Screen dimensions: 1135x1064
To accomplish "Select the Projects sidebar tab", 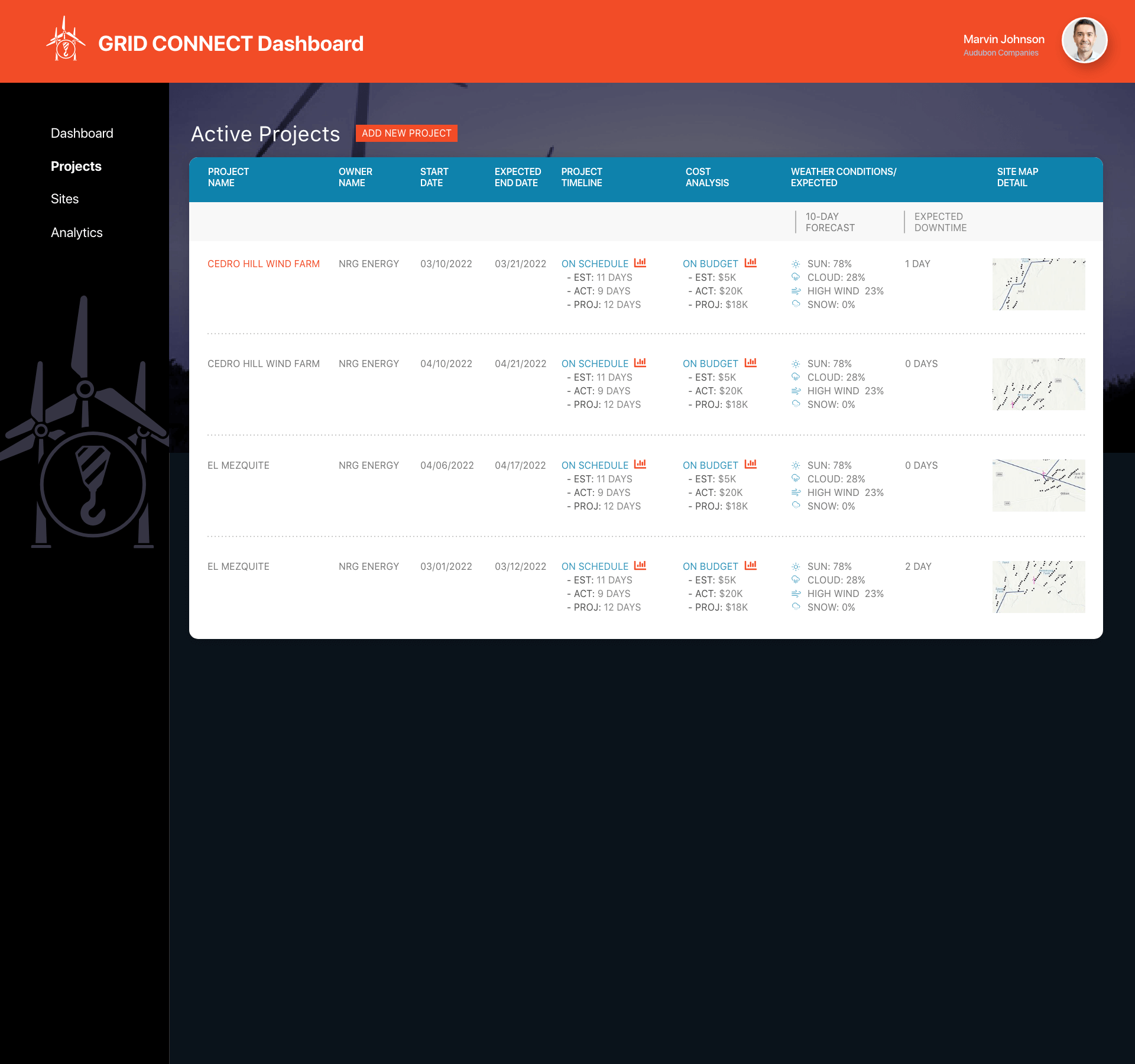I will click(76, 165).
